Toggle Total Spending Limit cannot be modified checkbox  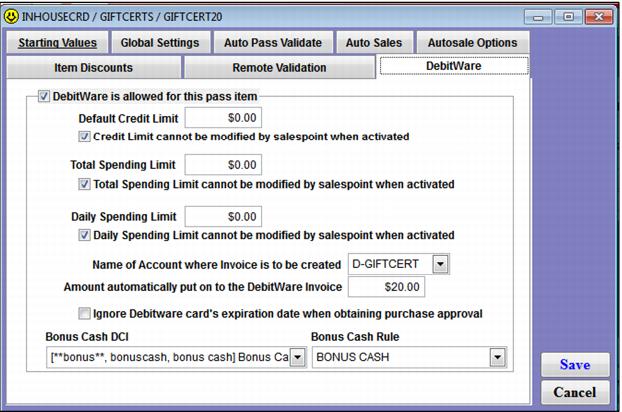tap(84, 184)
